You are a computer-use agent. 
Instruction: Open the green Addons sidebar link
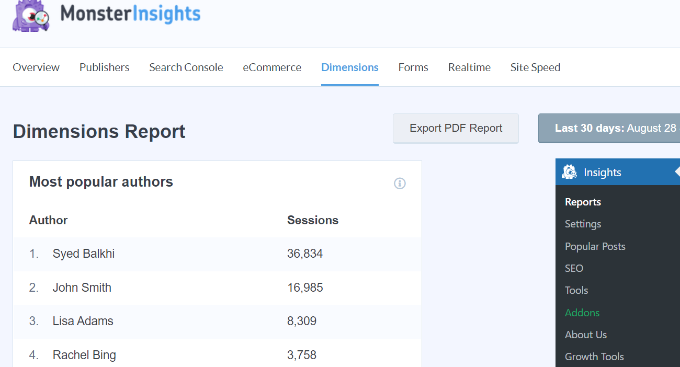582,312
